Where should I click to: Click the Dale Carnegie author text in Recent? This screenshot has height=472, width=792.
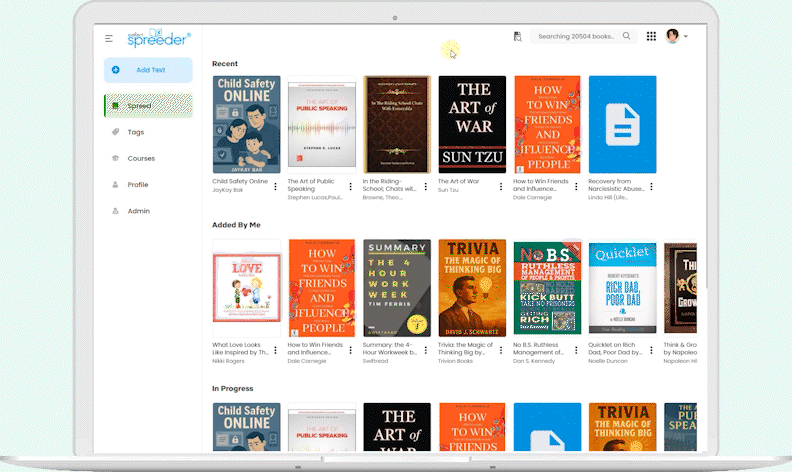[532, 198]
